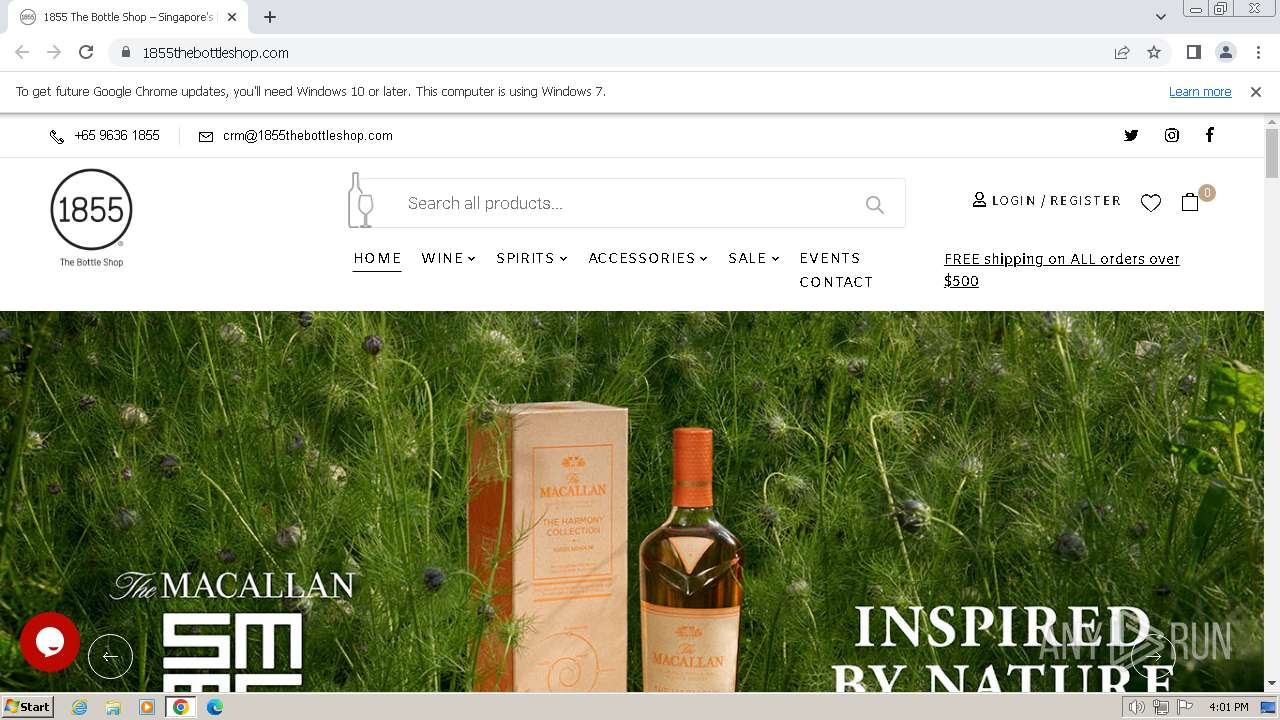Toggle the browser side panel
This screenshot has height=720, width=1280.
coord(1193,52)
